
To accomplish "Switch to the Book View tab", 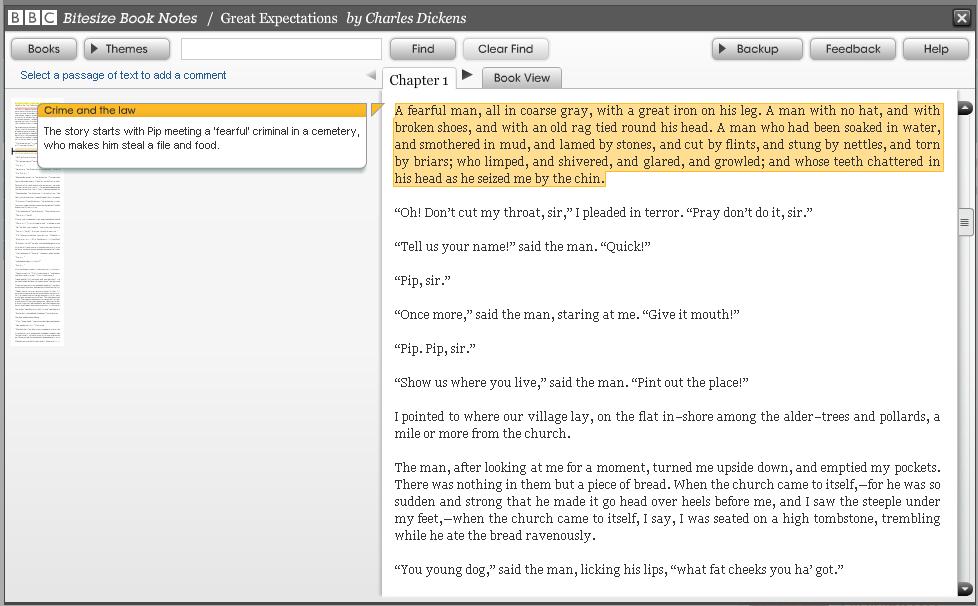I will 521,78.
